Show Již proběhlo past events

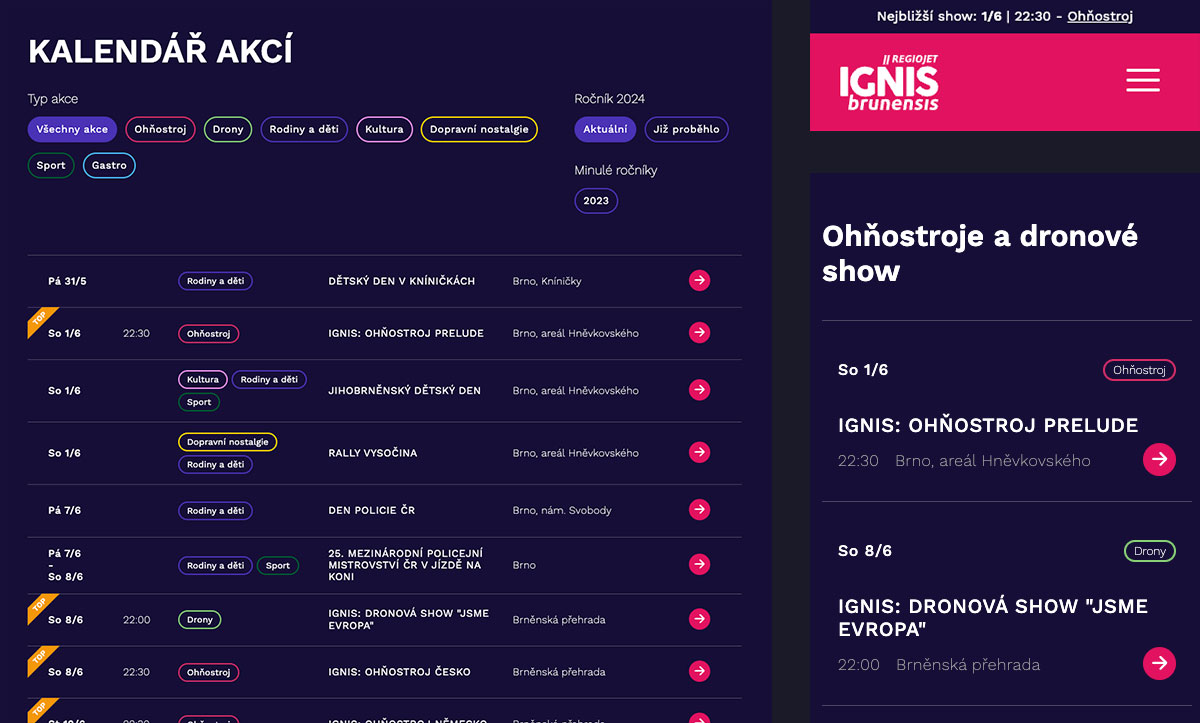point(686,130)
